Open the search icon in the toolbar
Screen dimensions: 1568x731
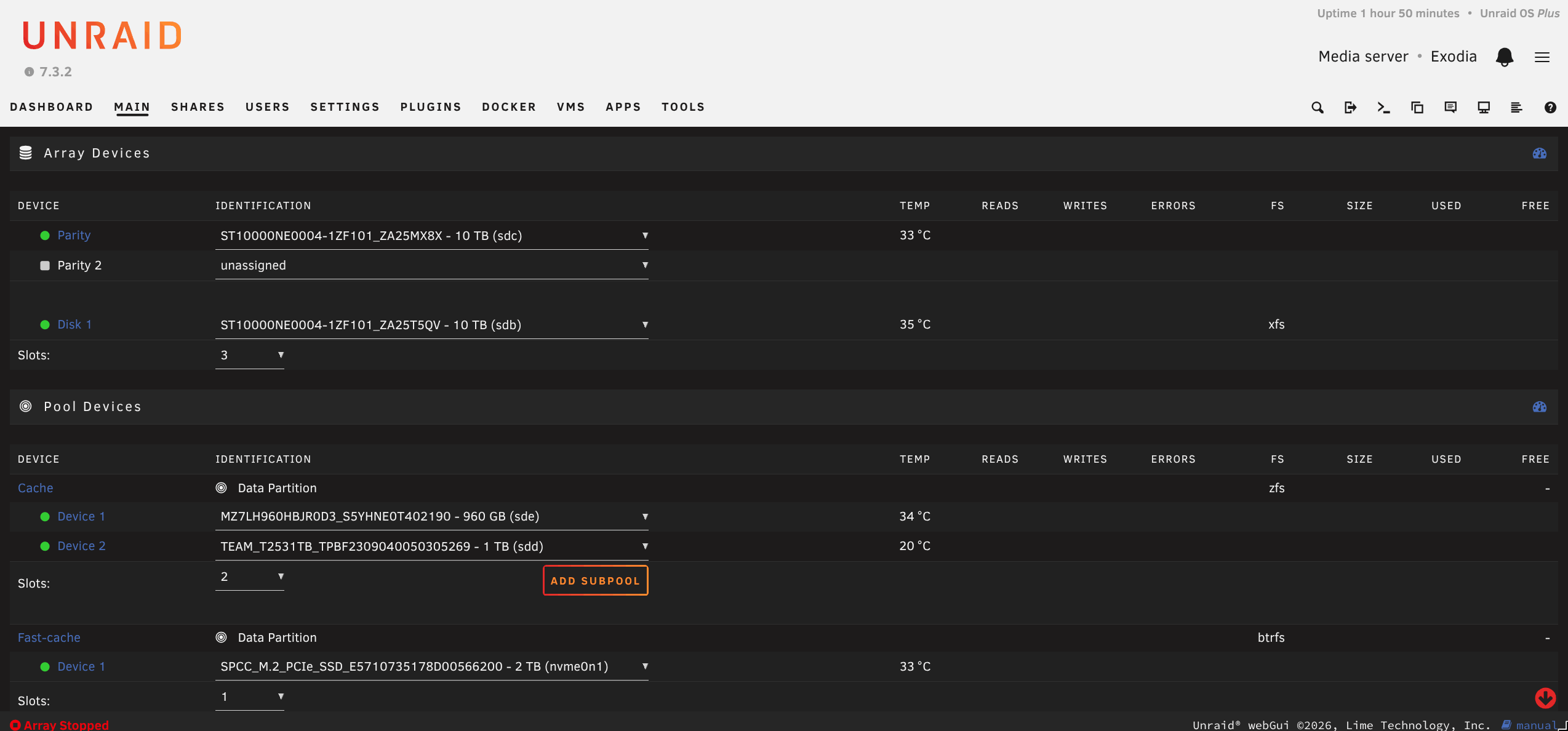pyautogui.click(x=1317, y=108)
